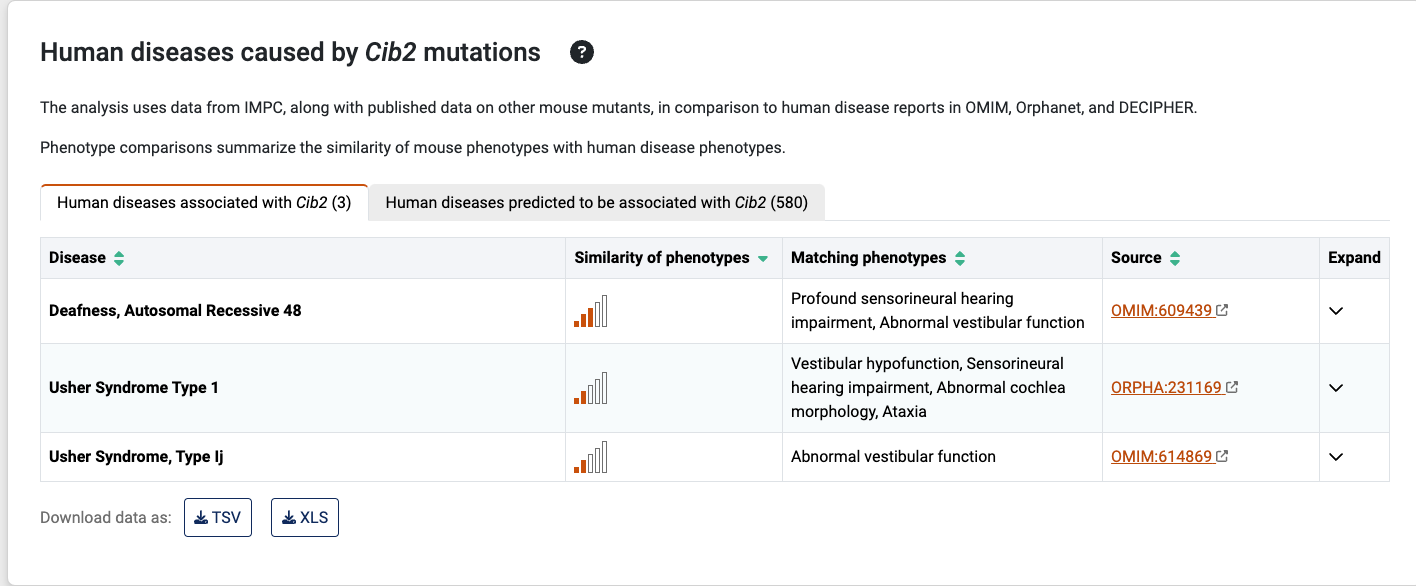This screenshot has width=1416, height=586.
Task: Click Deafness, Autosomal Recessive 48 name
Action: pyautogui.click(x=175, y=311)
